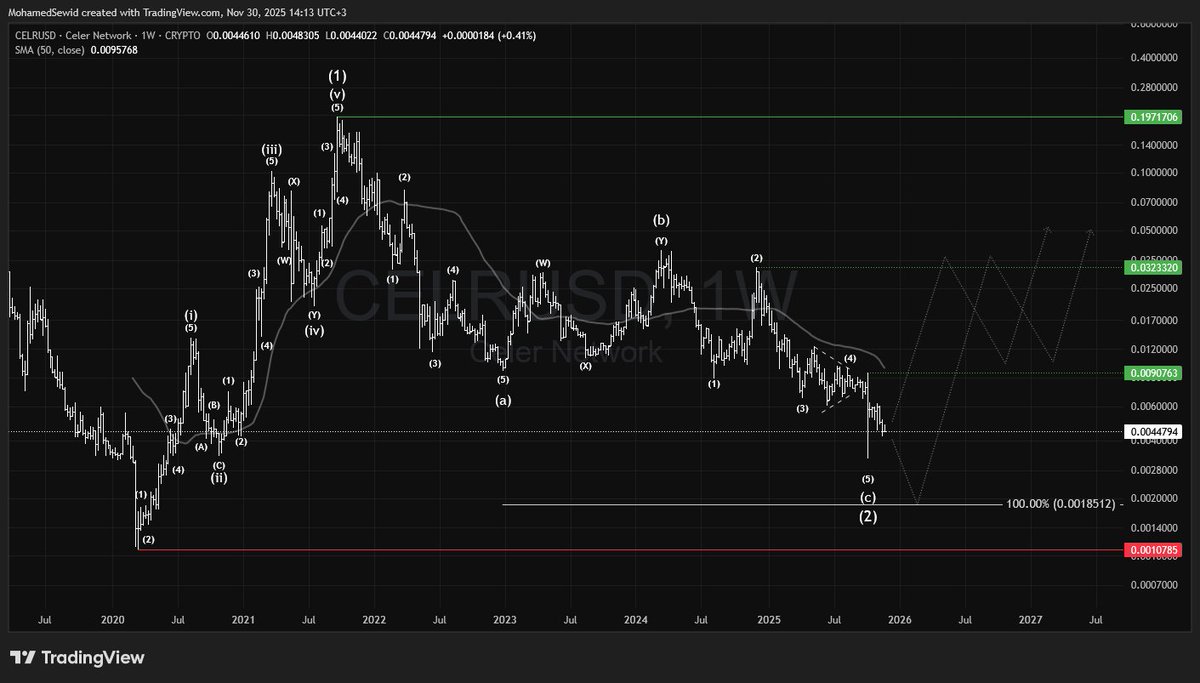
Task: Click the 0.0700000 price axis tick
Action: pos(1156,203)
